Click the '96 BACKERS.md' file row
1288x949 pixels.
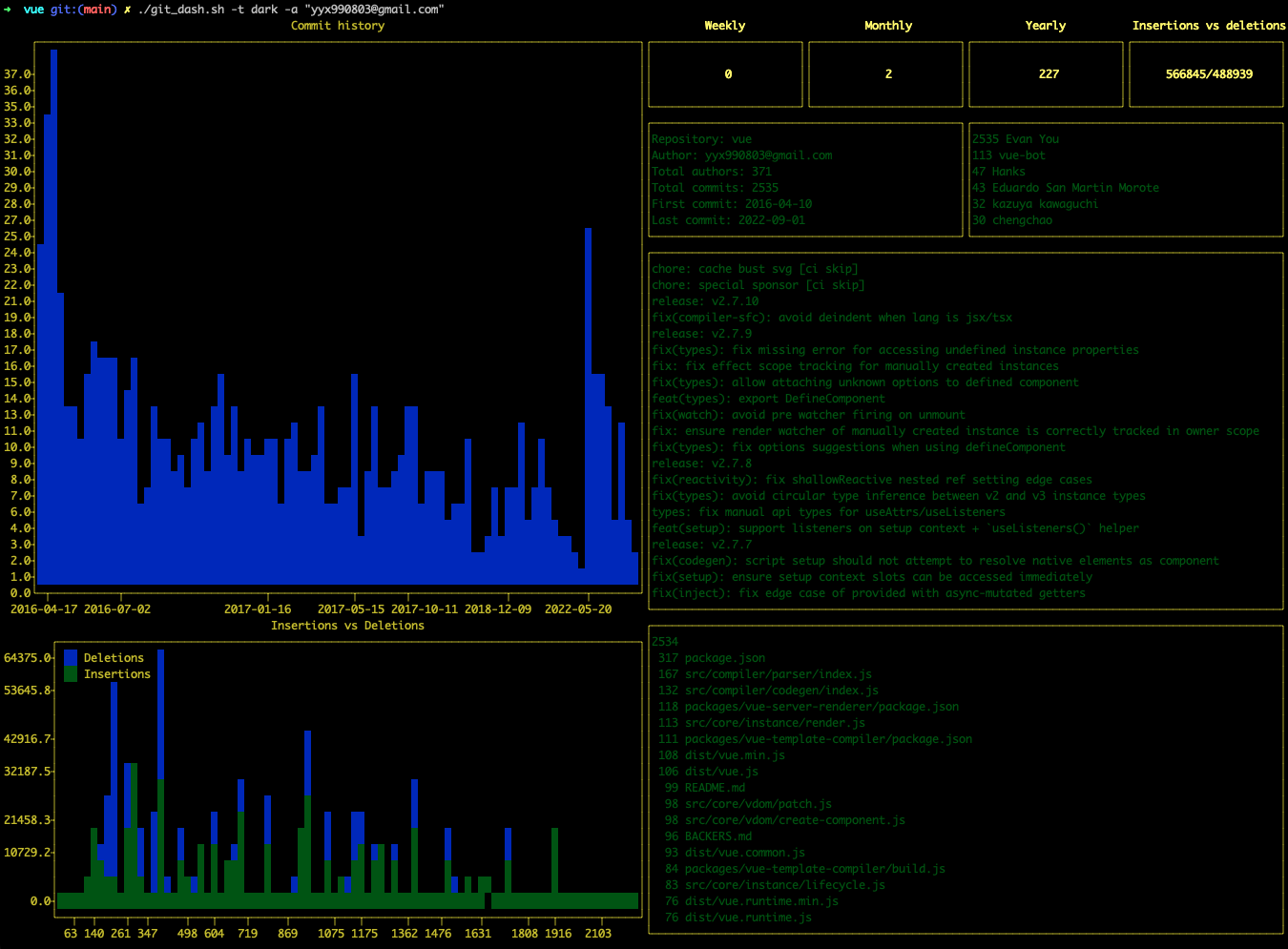pos(708,836)
